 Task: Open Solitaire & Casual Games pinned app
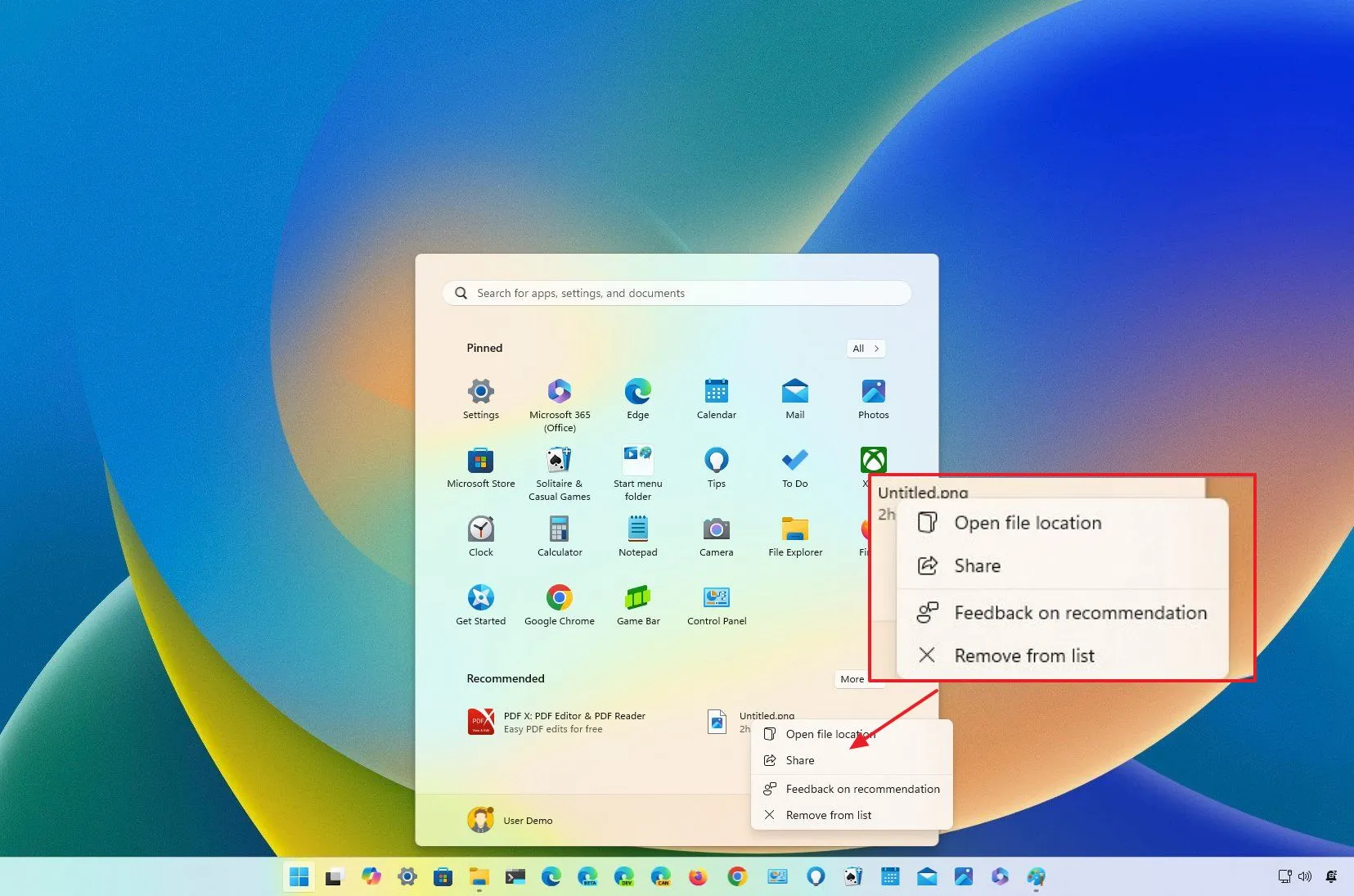pyautogui.click(x=560, y=474)
